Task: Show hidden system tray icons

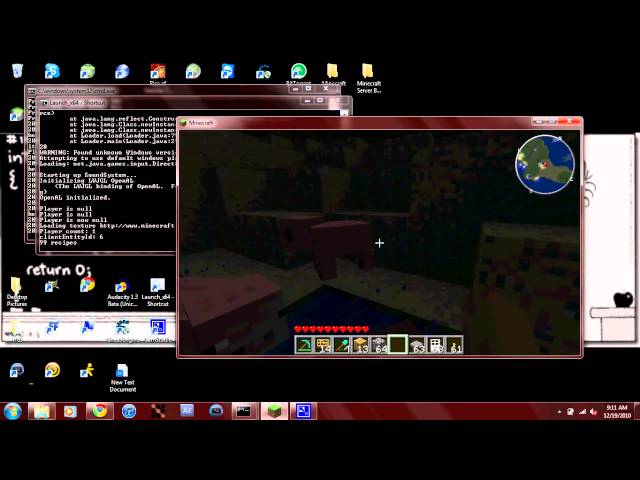Action: click(559, 412)
